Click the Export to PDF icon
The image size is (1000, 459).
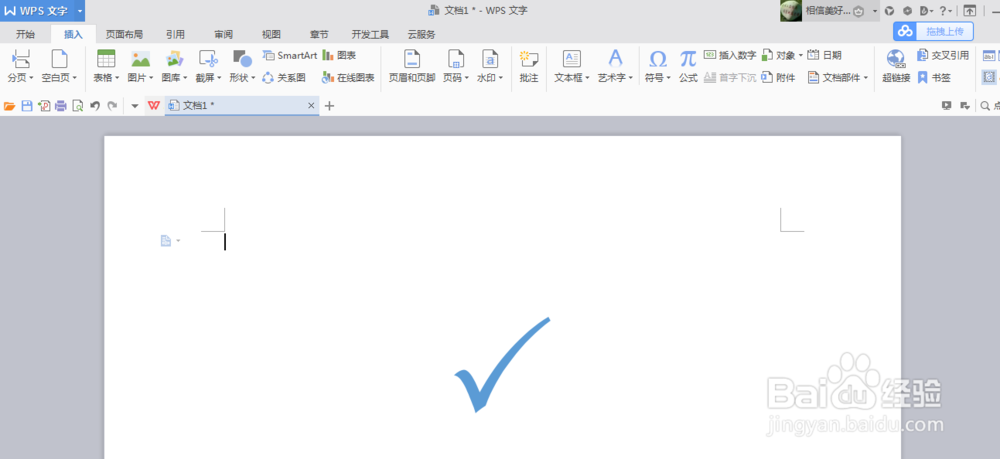pos(44,106)
